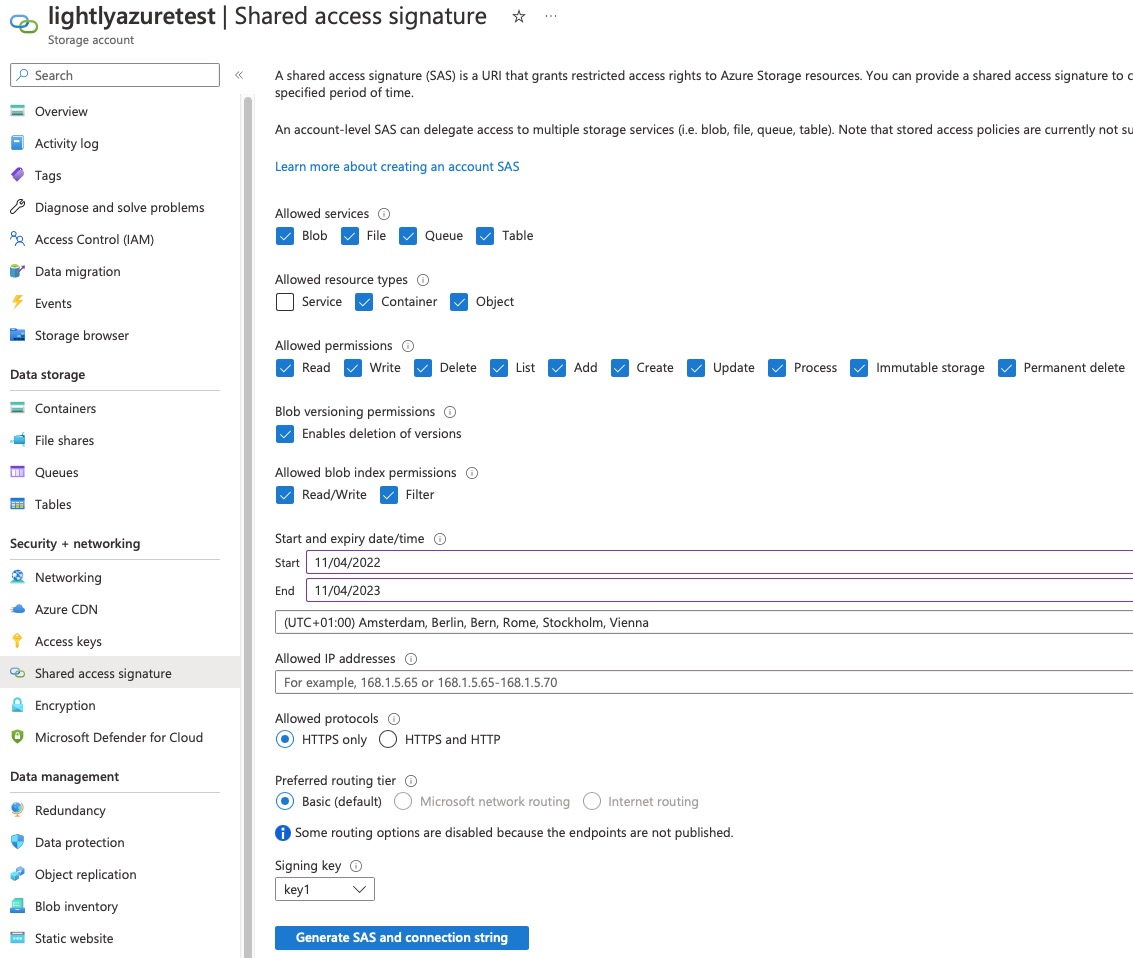Screen dimensions: 1133x958
Task: Uncheck the Filter blob index checkbox
Action: [389, 495]
